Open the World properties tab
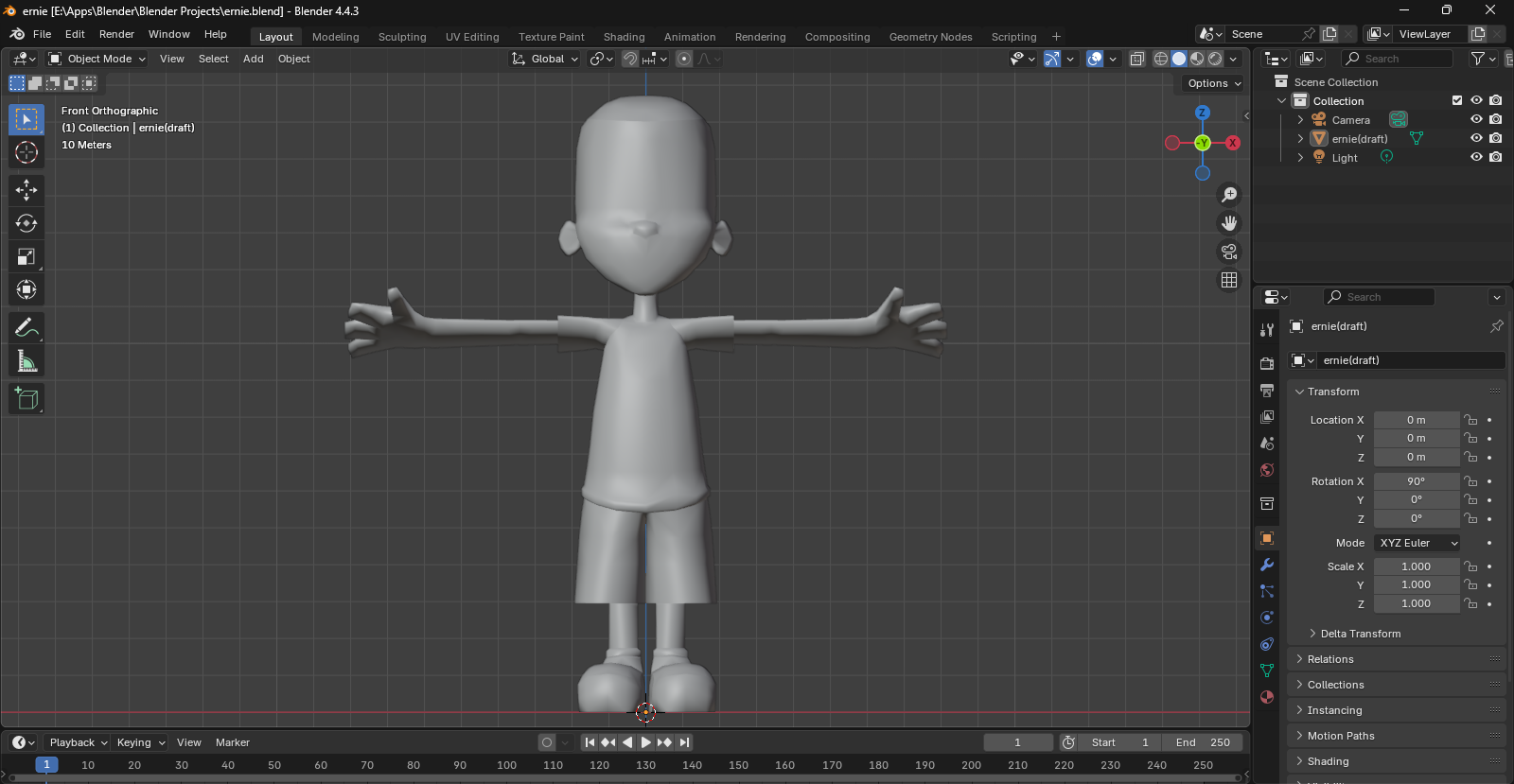Image resolution: width=1514 pixels, height=784 pixels. coord(1267,470)
